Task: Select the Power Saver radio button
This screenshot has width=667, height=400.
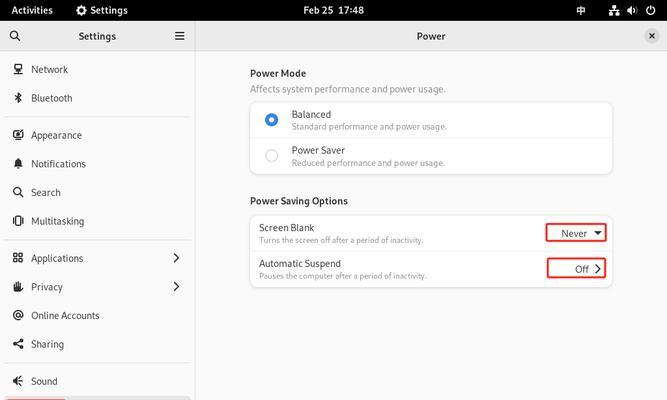Action: pos(271,156)
